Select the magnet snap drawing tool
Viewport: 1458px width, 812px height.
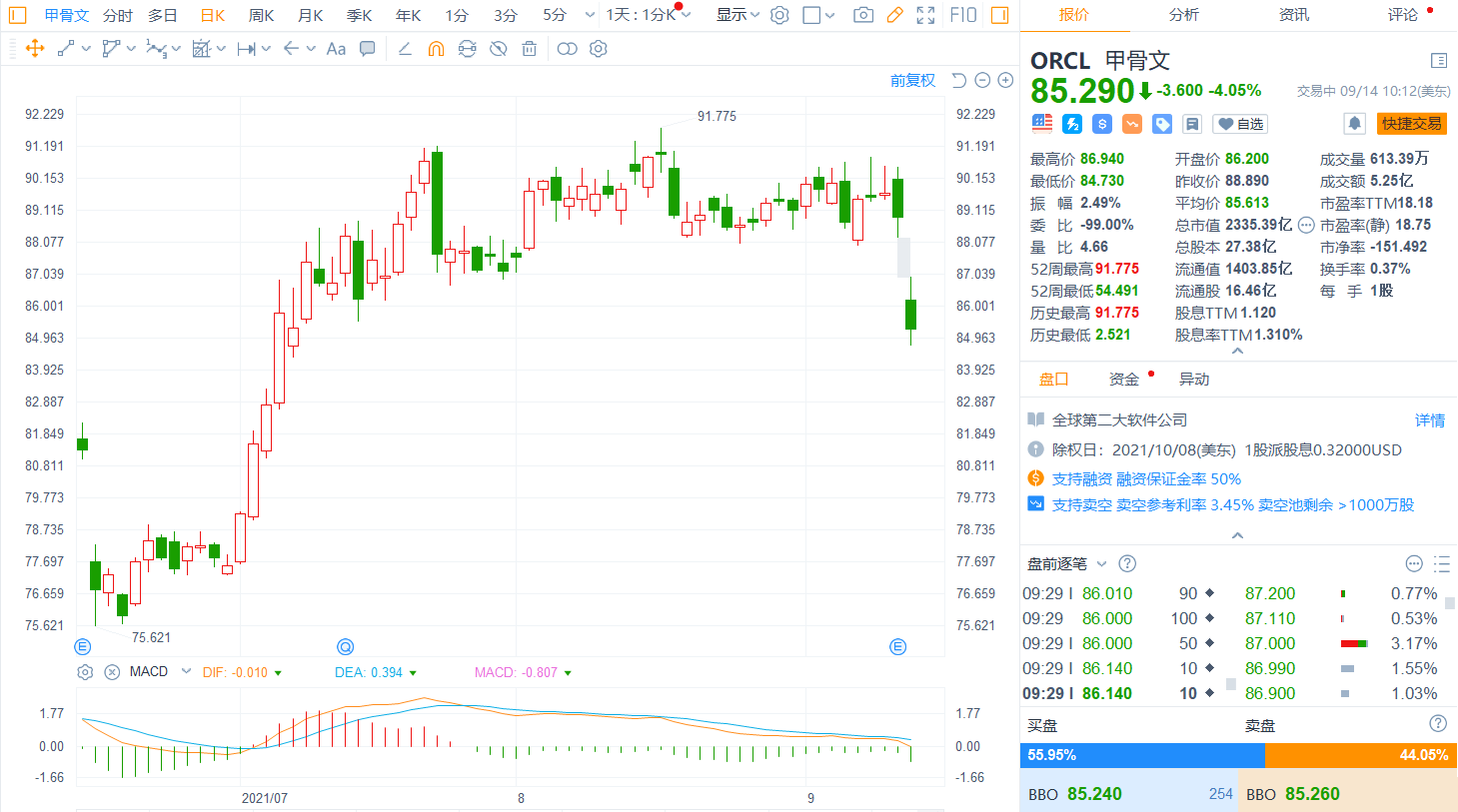pos(436,49)
